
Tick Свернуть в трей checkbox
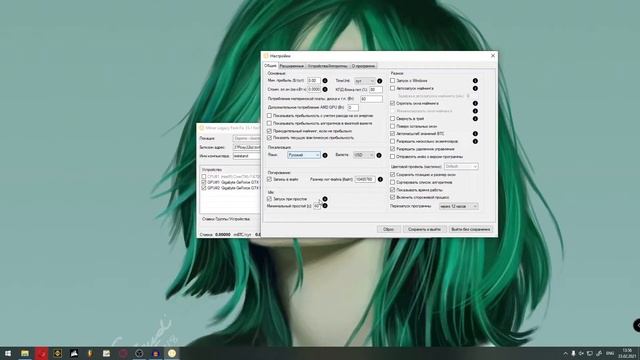tap(392, 119)
